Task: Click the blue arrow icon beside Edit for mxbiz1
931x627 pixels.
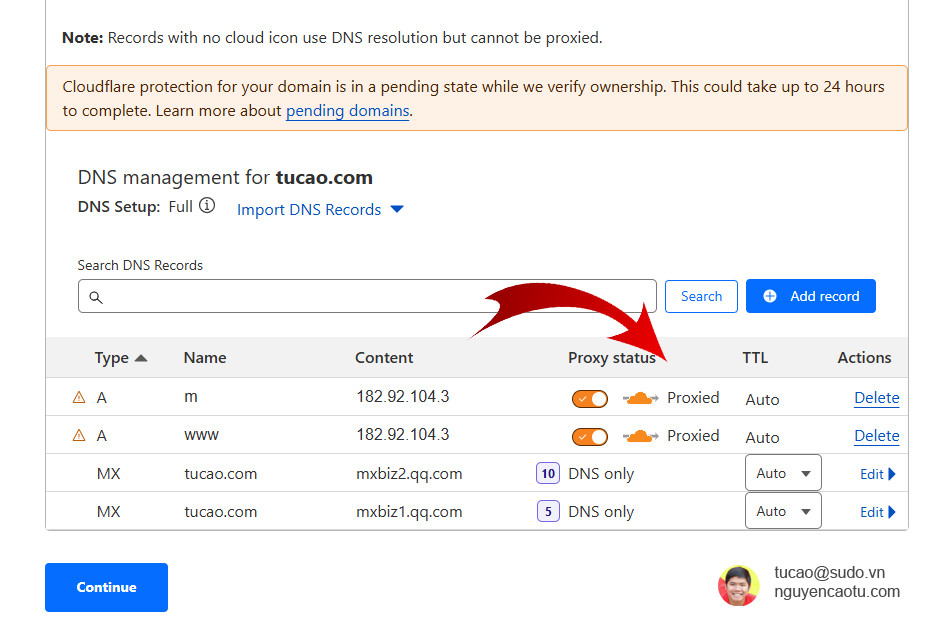Action: click(891, 512)
